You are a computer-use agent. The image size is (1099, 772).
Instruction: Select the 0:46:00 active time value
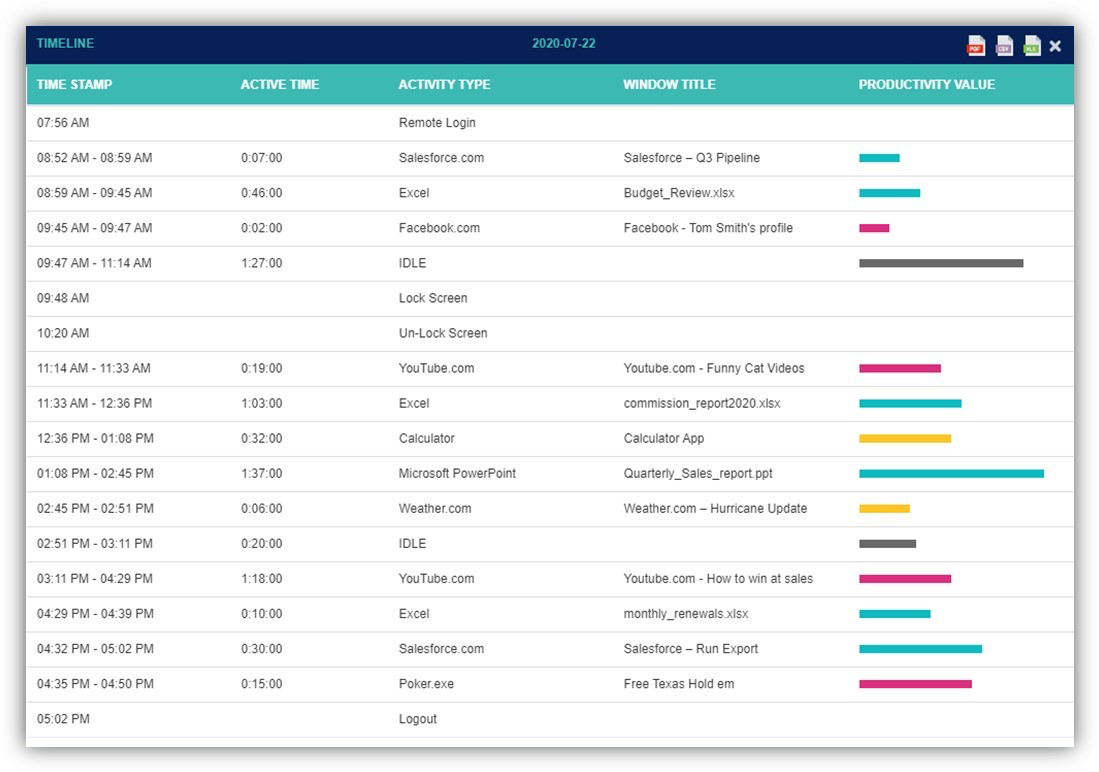pos(261,193)
